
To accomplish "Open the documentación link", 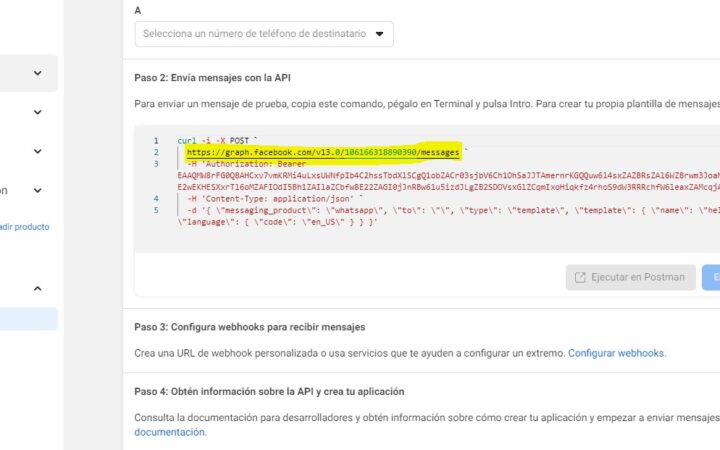I will 169,432.
